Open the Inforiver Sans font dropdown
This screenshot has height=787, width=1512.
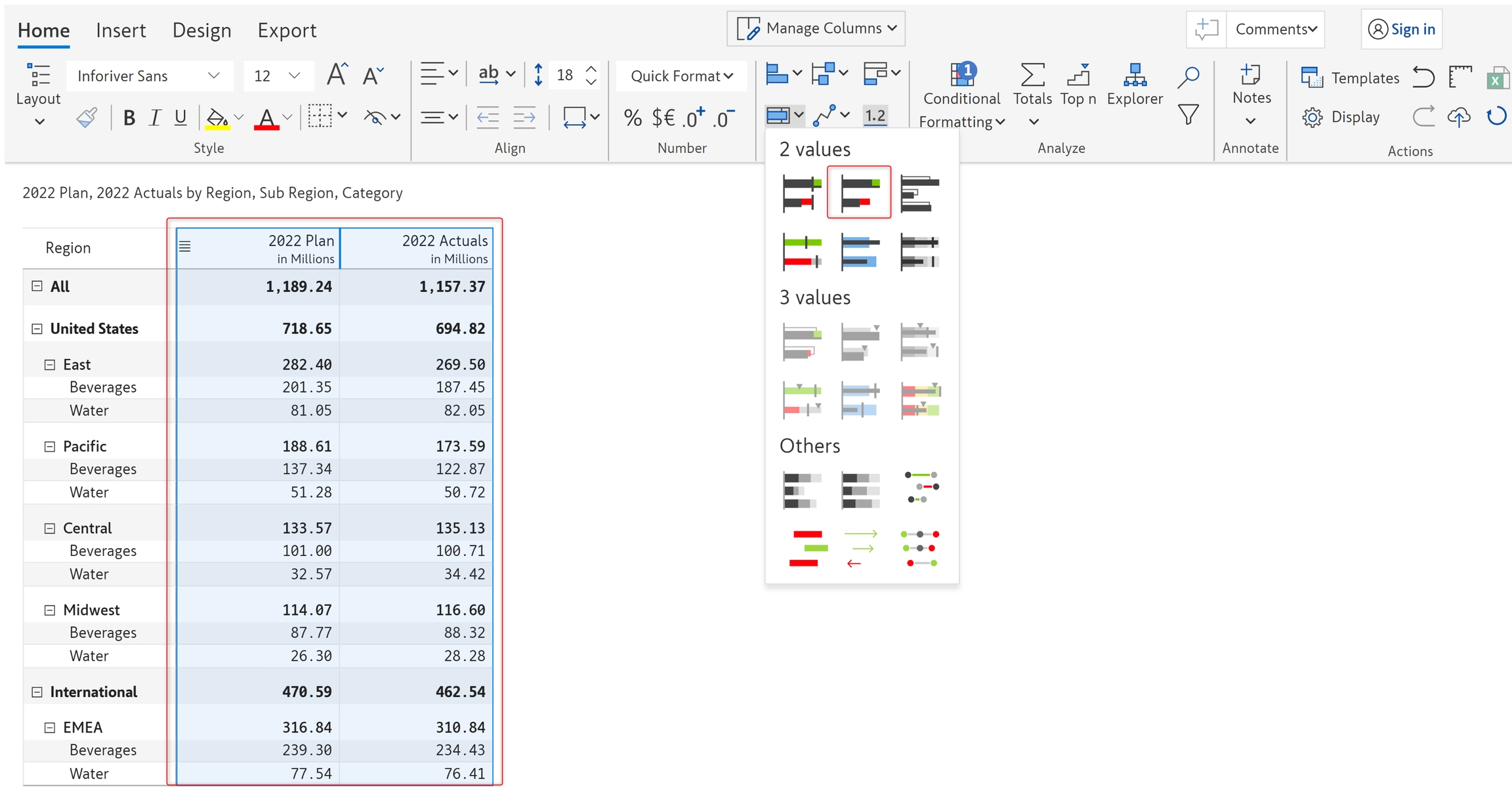pyautogui.click(x=149, y=76)
